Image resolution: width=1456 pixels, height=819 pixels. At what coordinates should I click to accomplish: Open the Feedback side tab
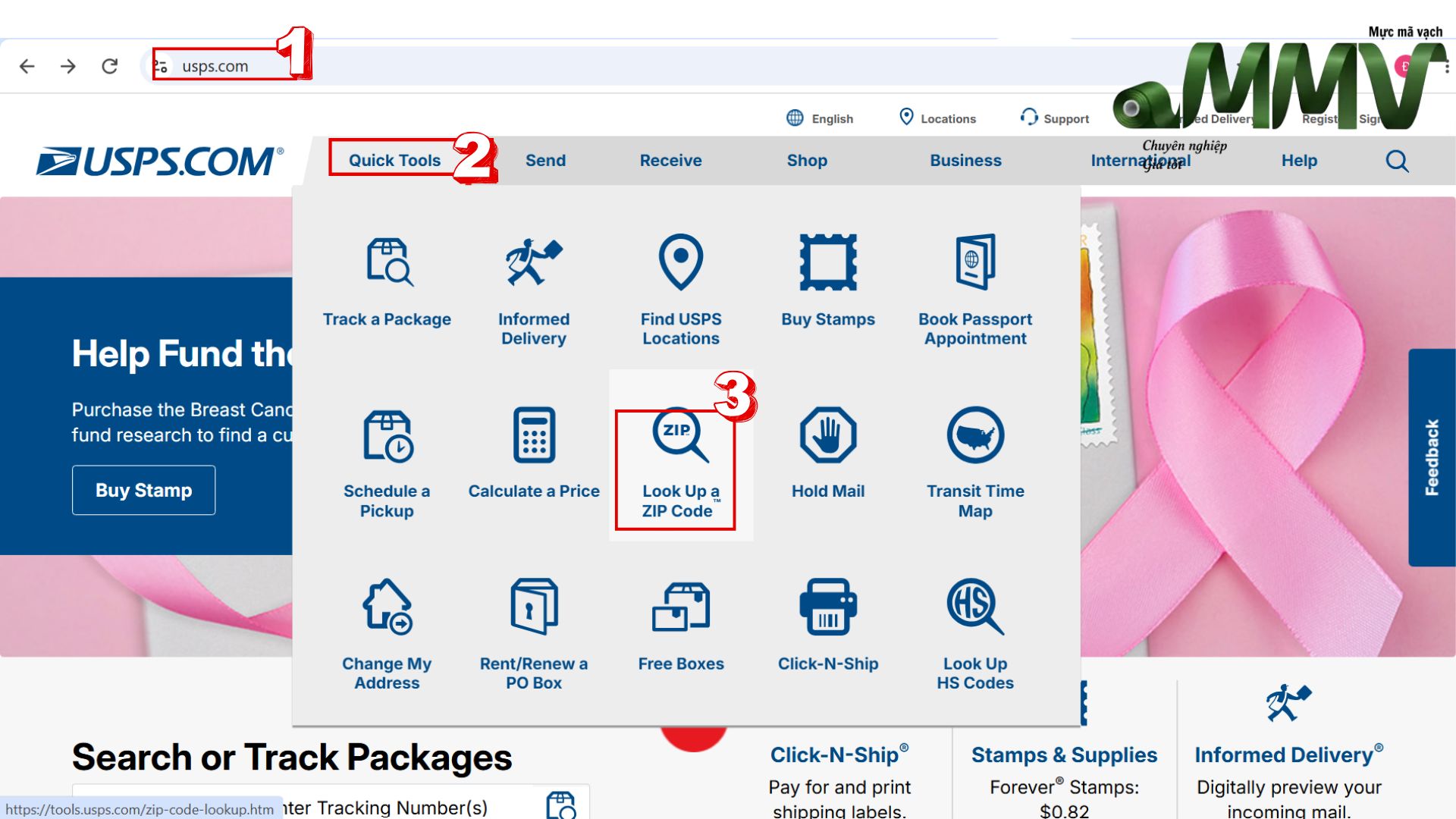click(x=1432, y=457)
